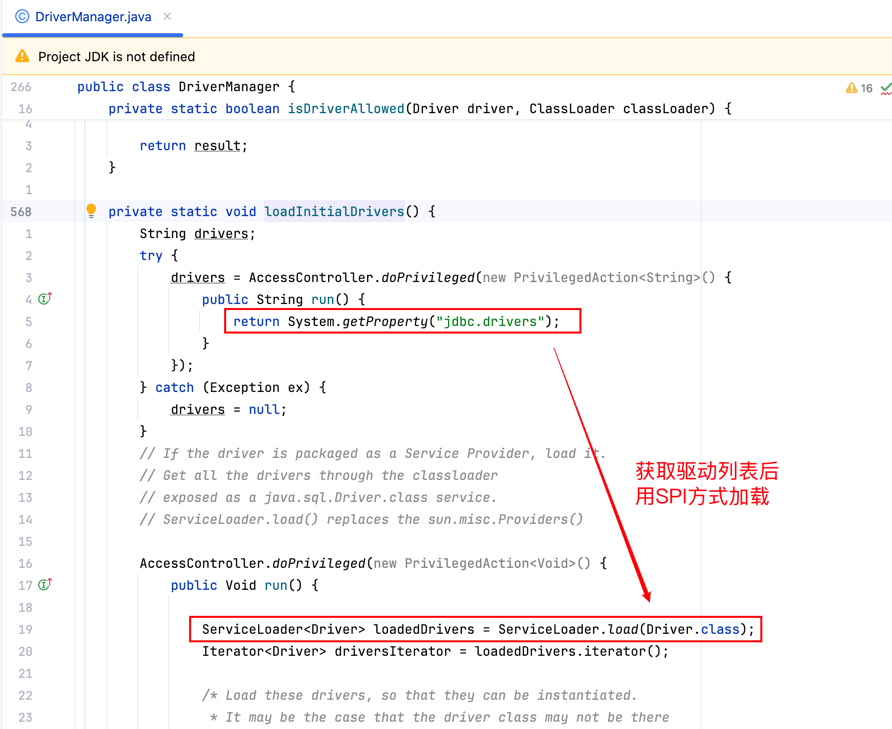Close the DriverManager.java tab
Screen dimensions: 892x729
tap(167, 17)
